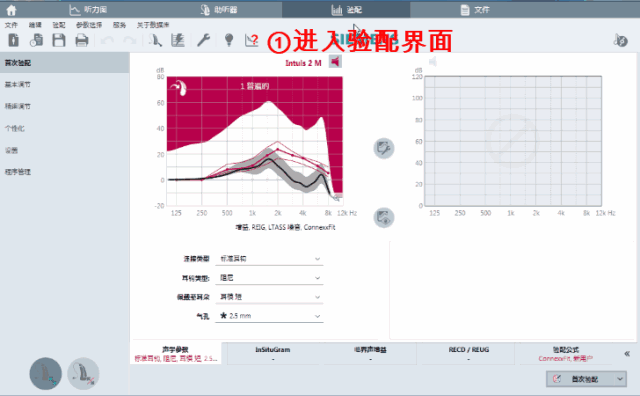Open the 首次验配 button dropdown arrow
The image size is (640, 396).
(620, 379)
